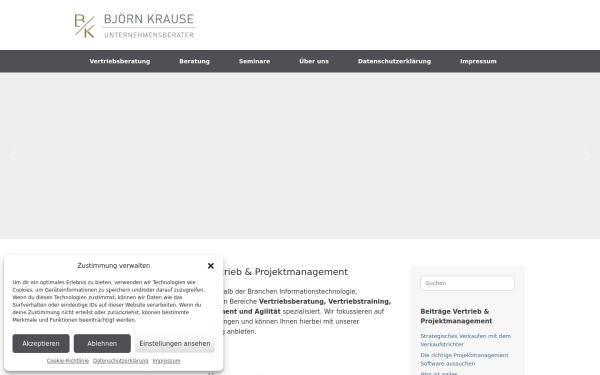Screen dimensions: 600x375
Task: Focus the Suchen search field
Action: (x=467, y=283)
